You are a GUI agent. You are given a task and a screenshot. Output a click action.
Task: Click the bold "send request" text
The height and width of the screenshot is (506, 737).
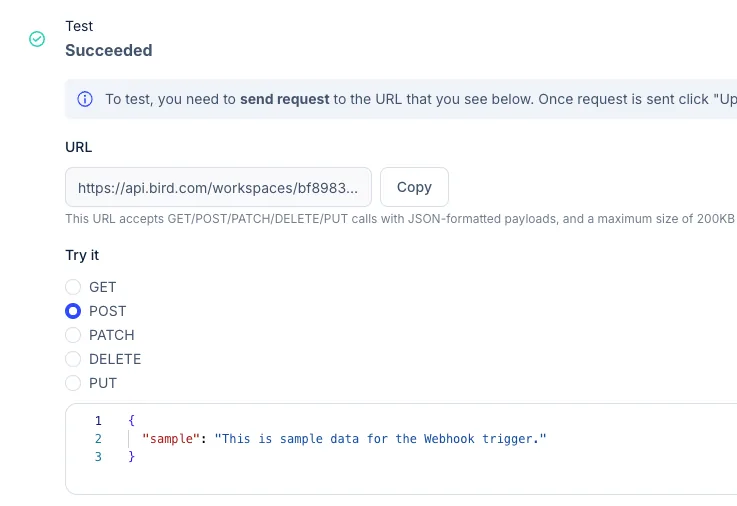[284, 99]
